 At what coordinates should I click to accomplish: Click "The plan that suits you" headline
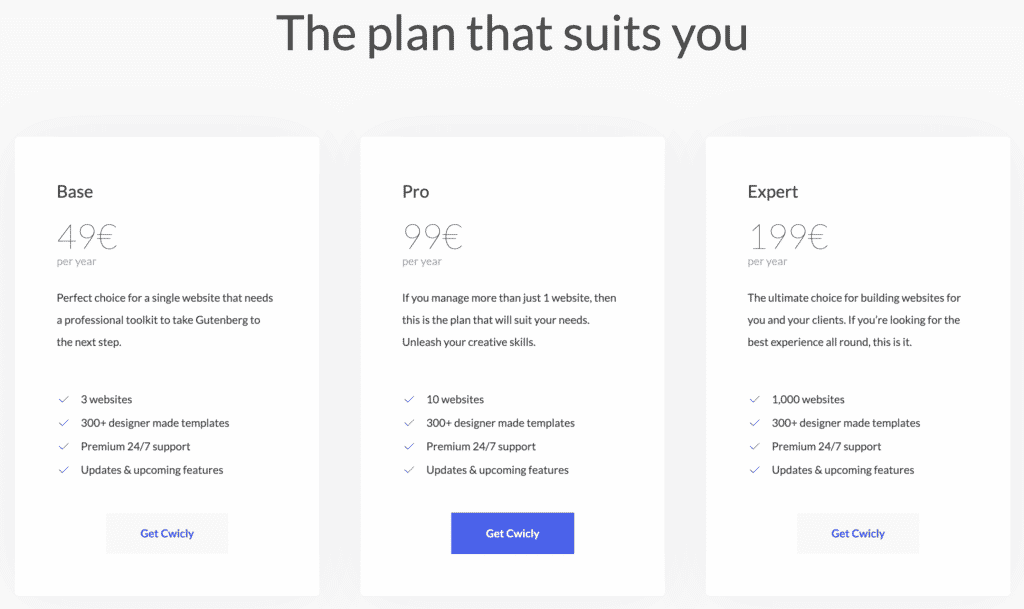[x=512, y=34]
